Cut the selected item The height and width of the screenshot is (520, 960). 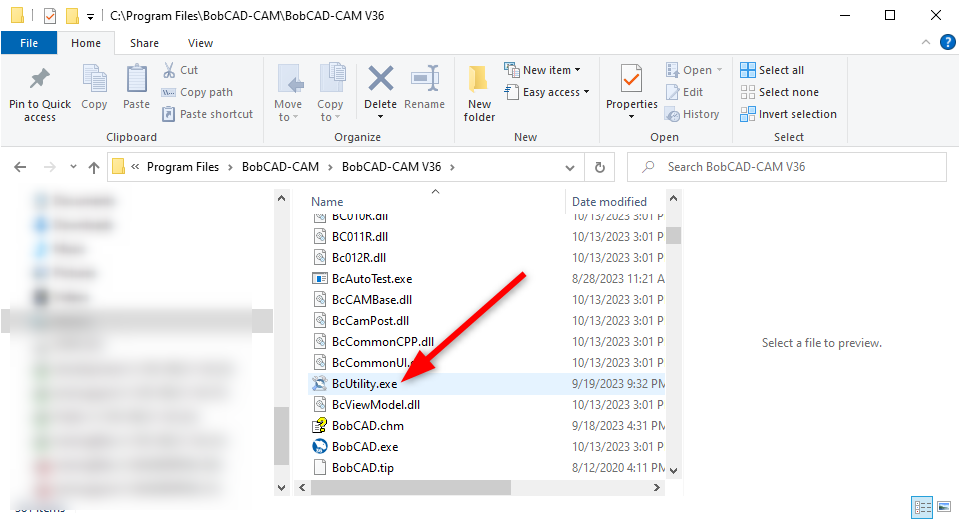(180, 70)
